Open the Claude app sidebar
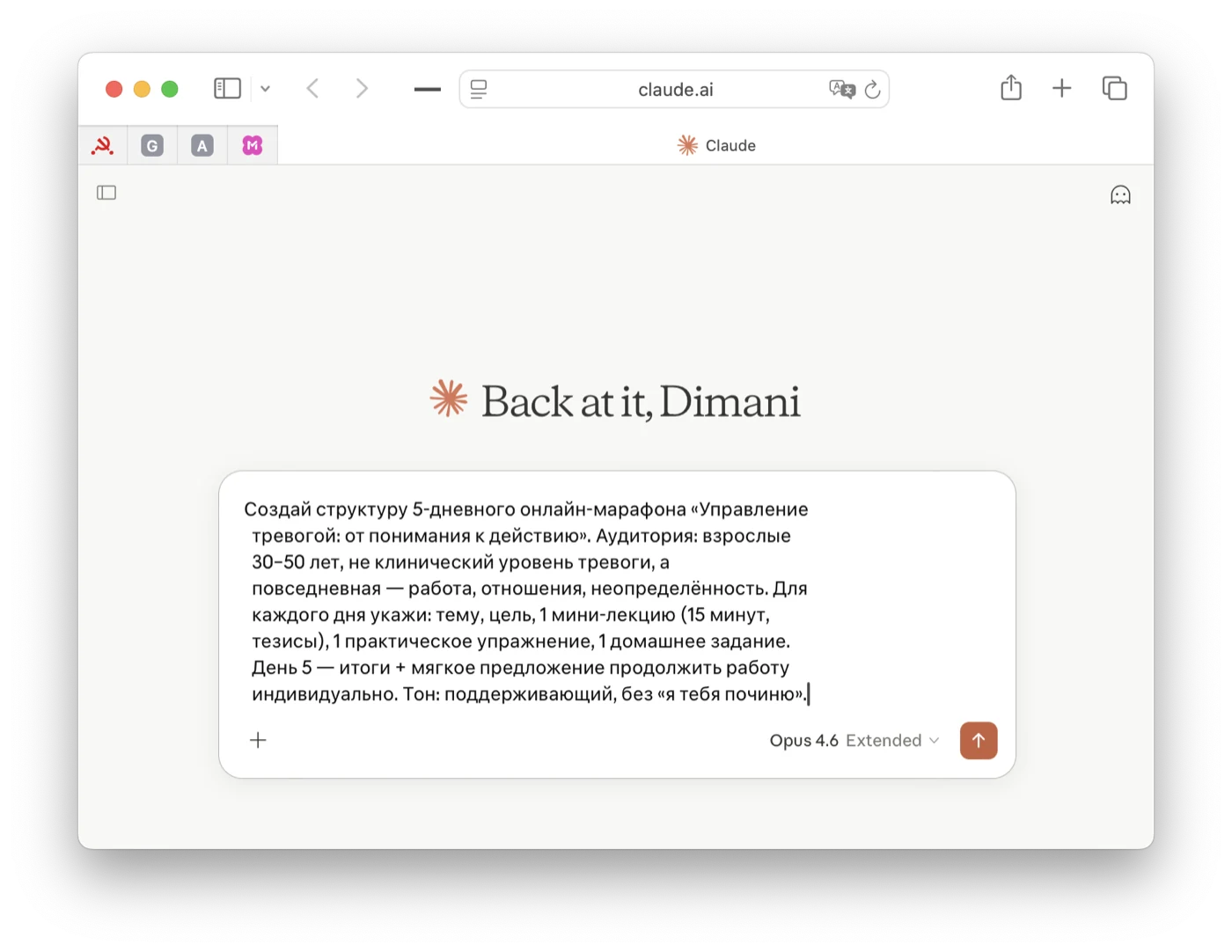1232x952 pixels. pyautogui.click(x=106, y=193)
